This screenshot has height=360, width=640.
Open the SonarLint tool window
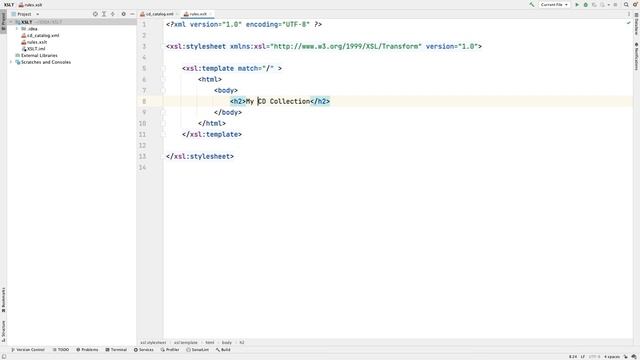pyautogui.click(x=198, y=350)
